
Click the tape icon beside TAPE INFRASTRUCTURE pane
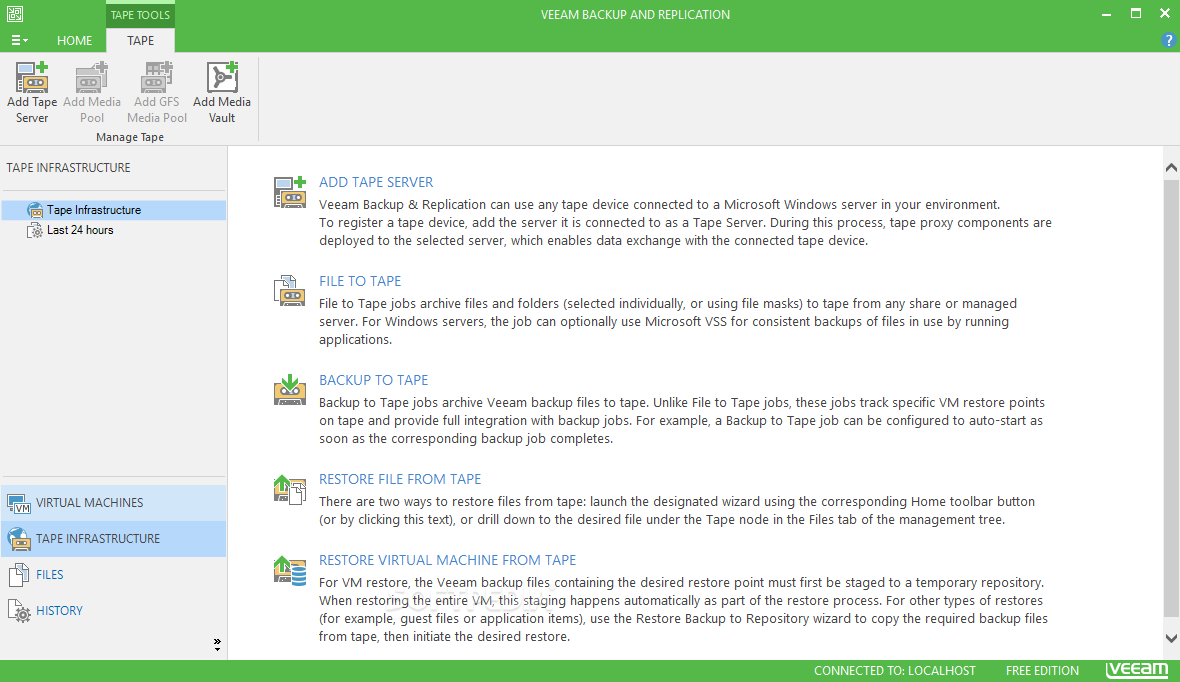(19, 539)
